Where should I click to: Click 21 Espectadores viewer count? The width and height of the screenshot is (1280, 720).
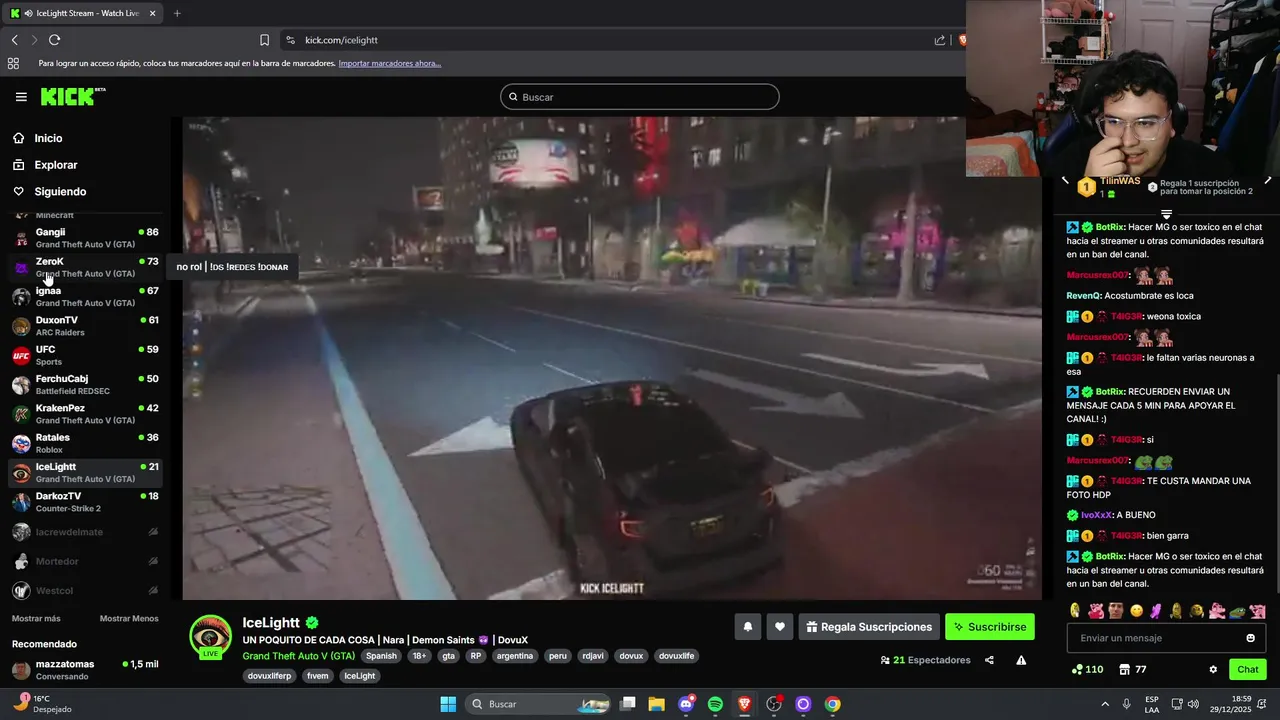click(x=925, y=660)
